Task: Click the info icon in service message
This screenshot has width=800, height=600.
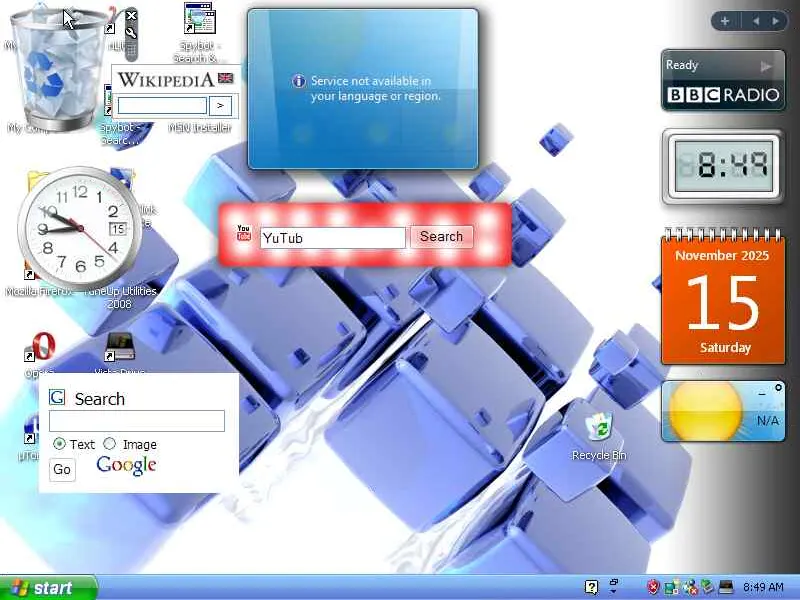Action: 299,81
